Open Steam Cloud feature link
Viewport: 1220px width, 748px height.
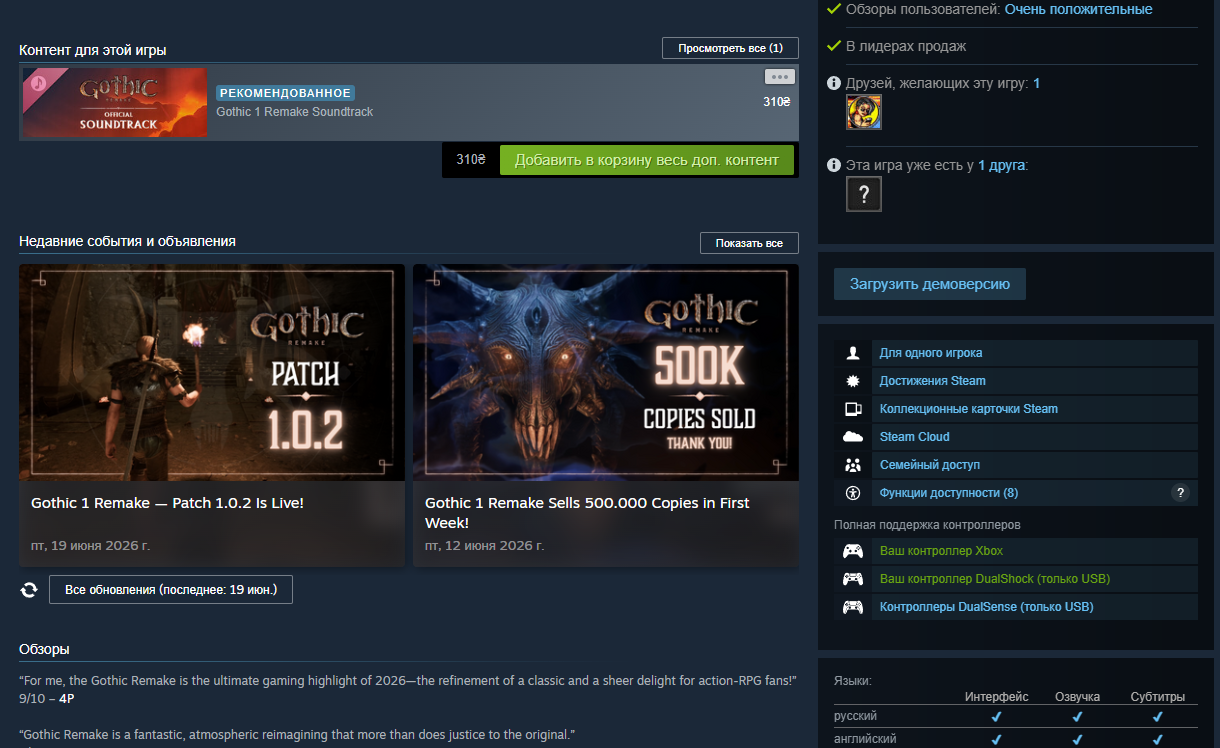point(915,437)
